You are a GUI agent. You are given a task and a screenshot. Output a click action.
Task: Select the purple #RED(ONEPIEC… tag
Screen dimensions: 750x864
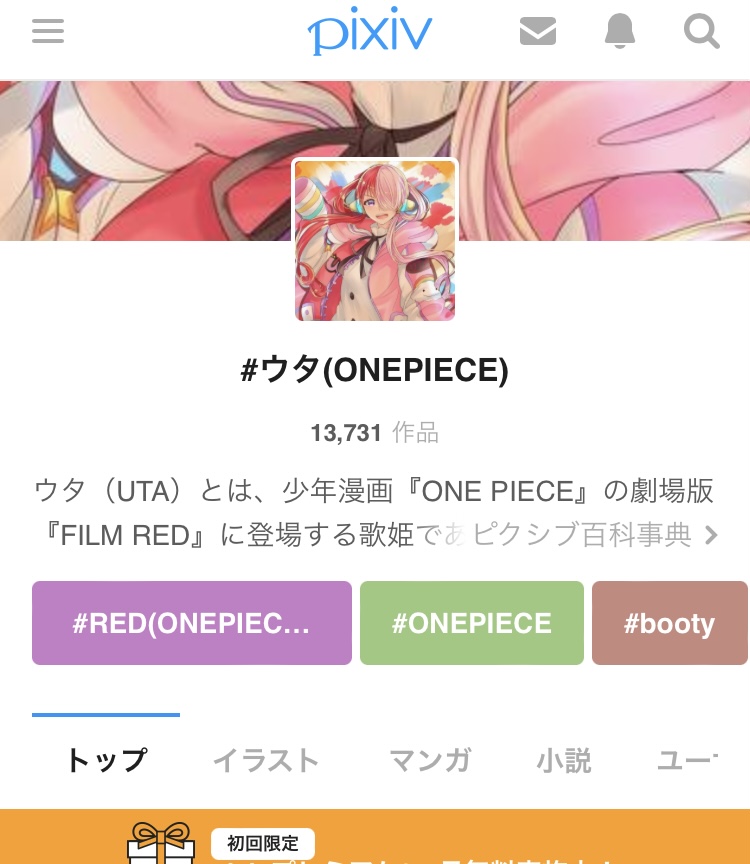click(x=192, y=623)
